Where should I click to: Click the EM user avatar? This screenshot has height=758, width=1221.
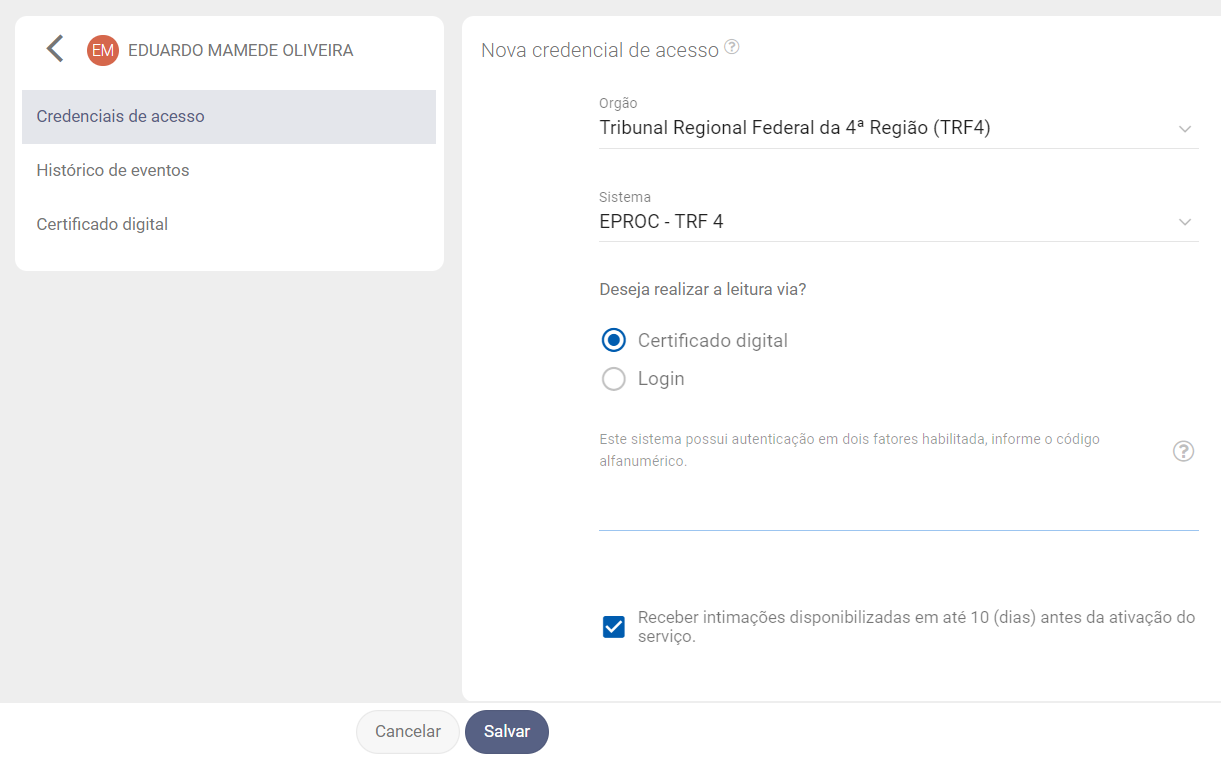103,50
